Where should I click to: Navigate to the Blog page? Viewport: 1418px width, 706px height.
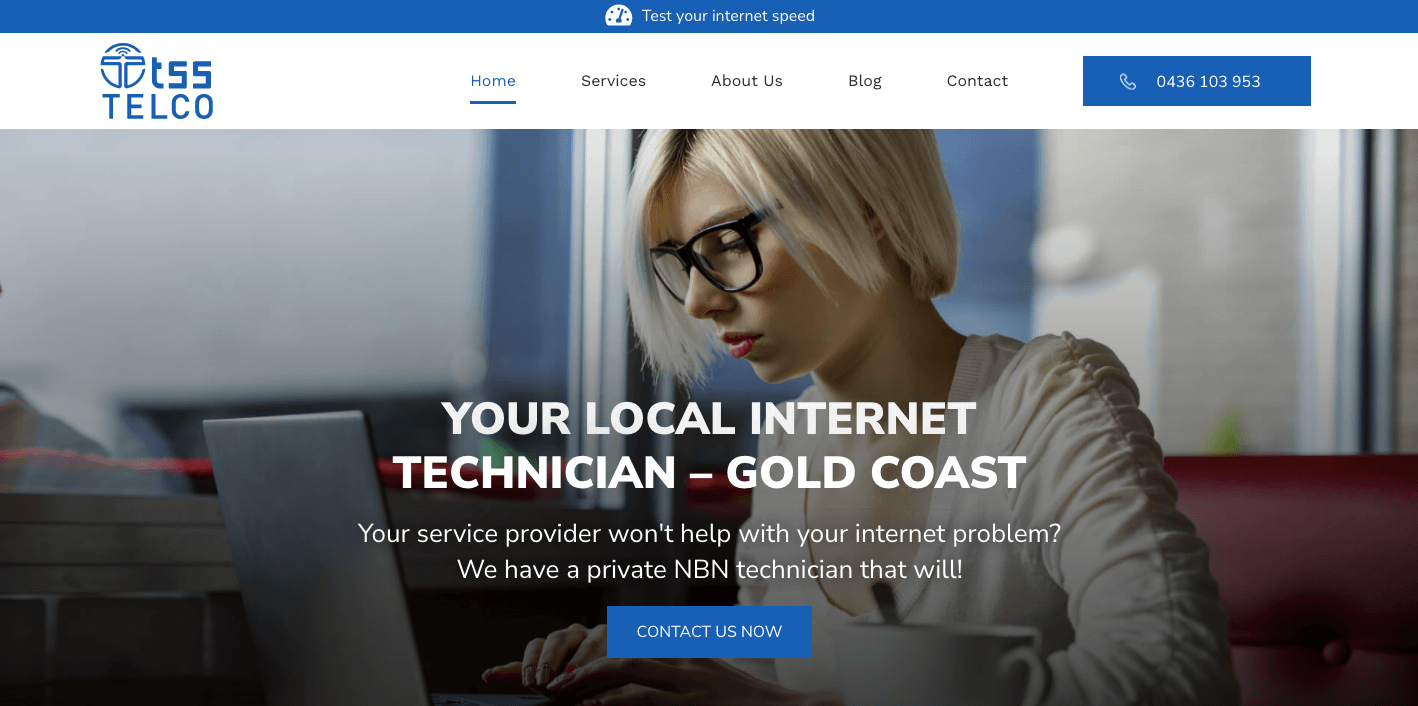(x=864, y=81)
